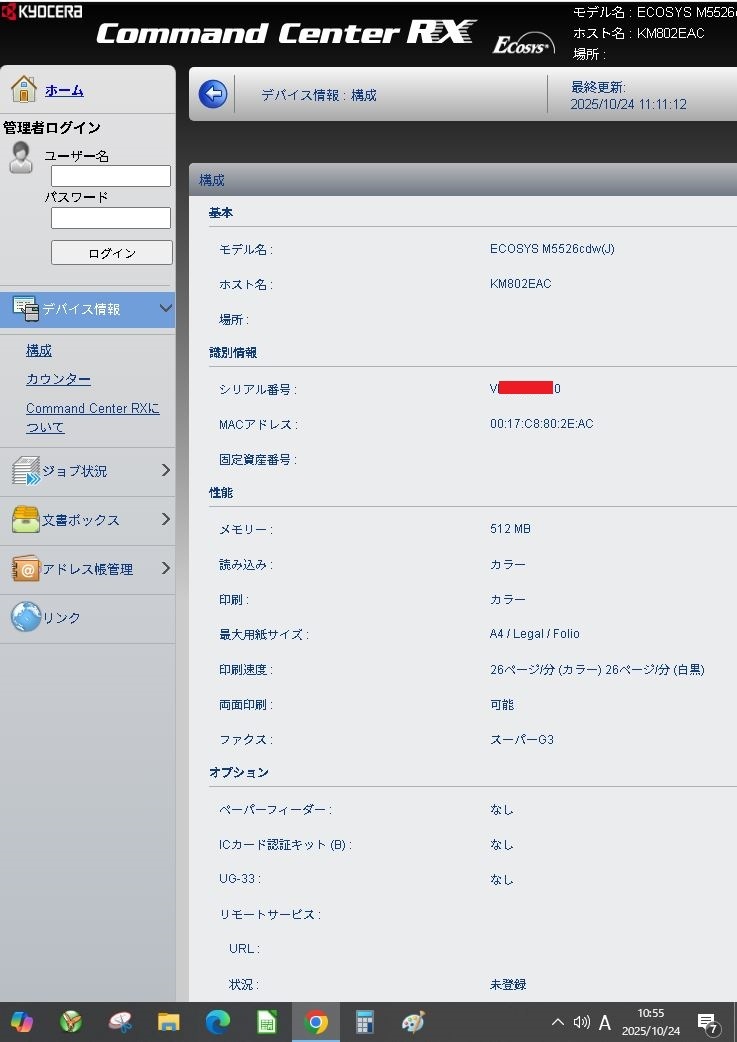The height and width of the screenshot is (1042, 737).
Task: Open the green sphere app in taskbar
Action: (71, 1022)
